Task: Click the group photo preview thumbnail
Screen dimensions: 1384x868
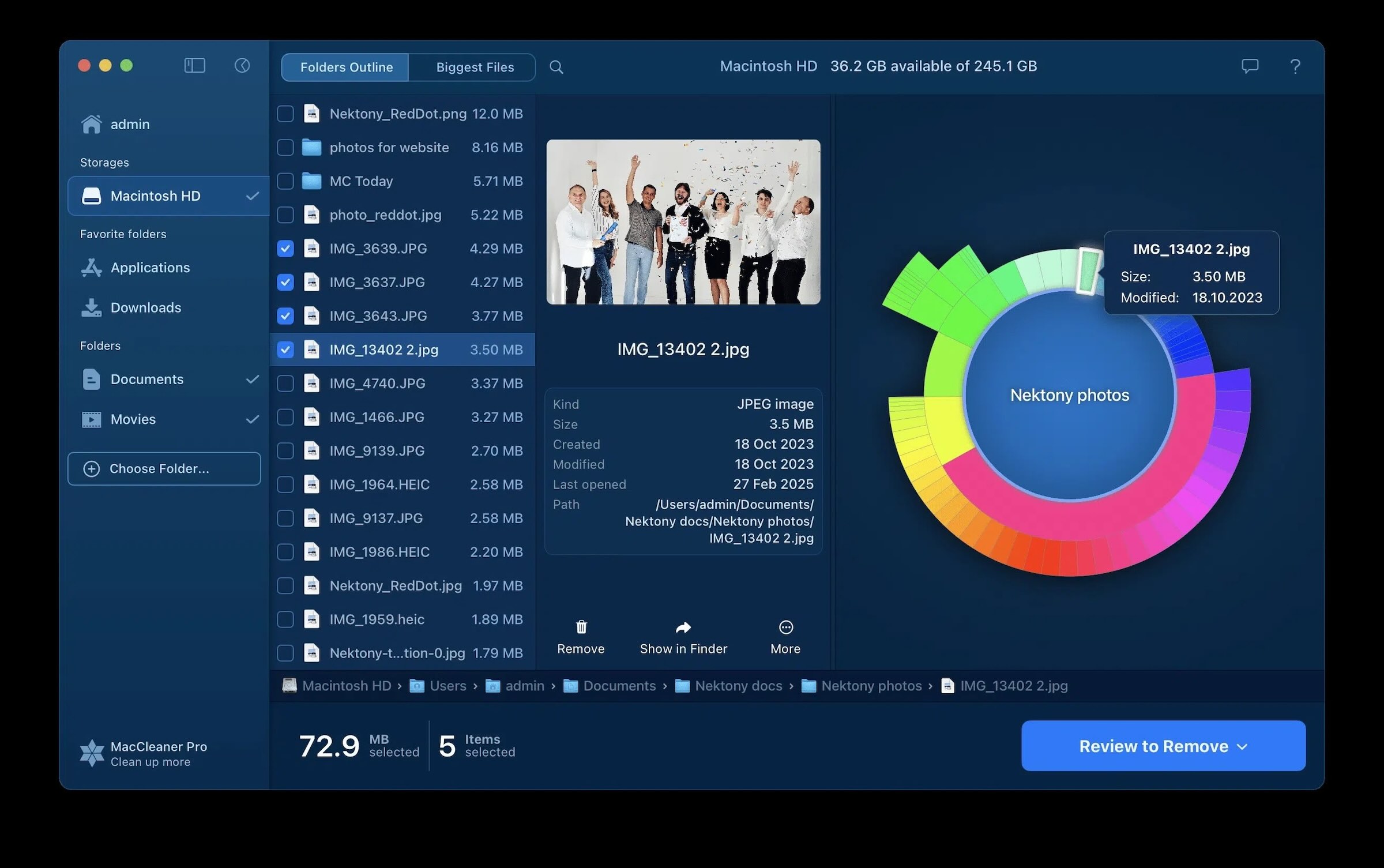Action: coord(683,222)
